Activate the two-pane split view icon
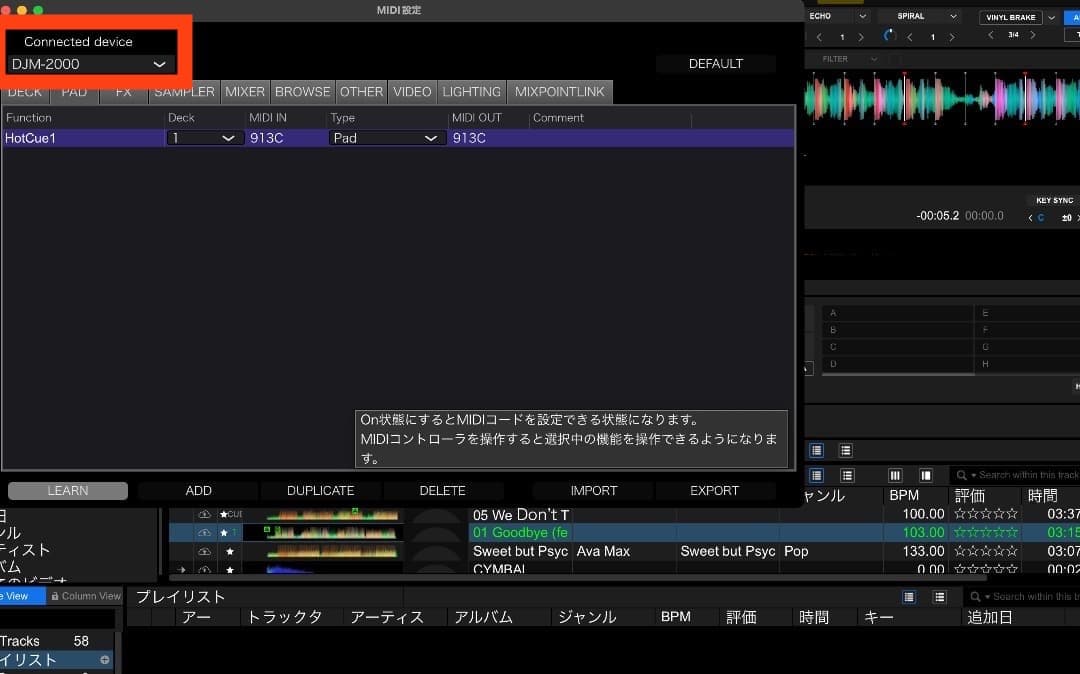 point(925,475)
